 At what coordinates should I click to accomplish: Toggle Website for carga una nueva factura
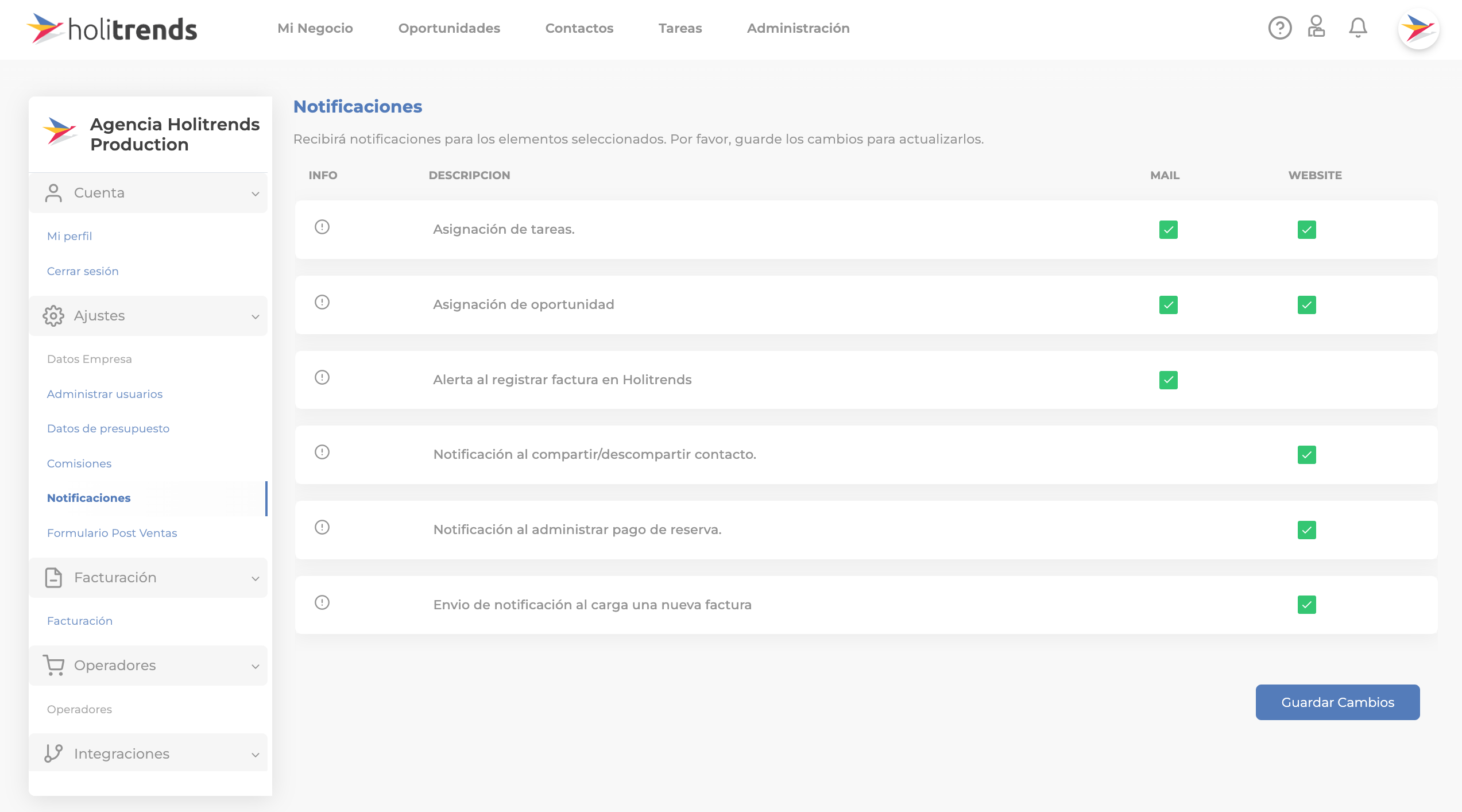pos(1307,605)
